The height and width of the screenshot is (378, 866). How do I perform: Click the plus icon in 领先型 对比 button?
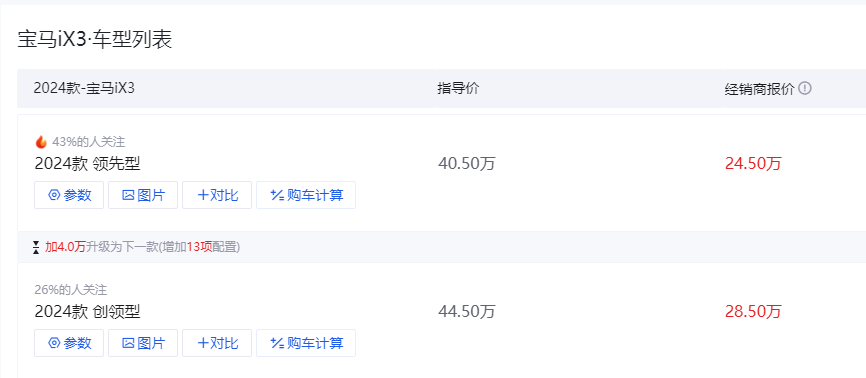203,195
